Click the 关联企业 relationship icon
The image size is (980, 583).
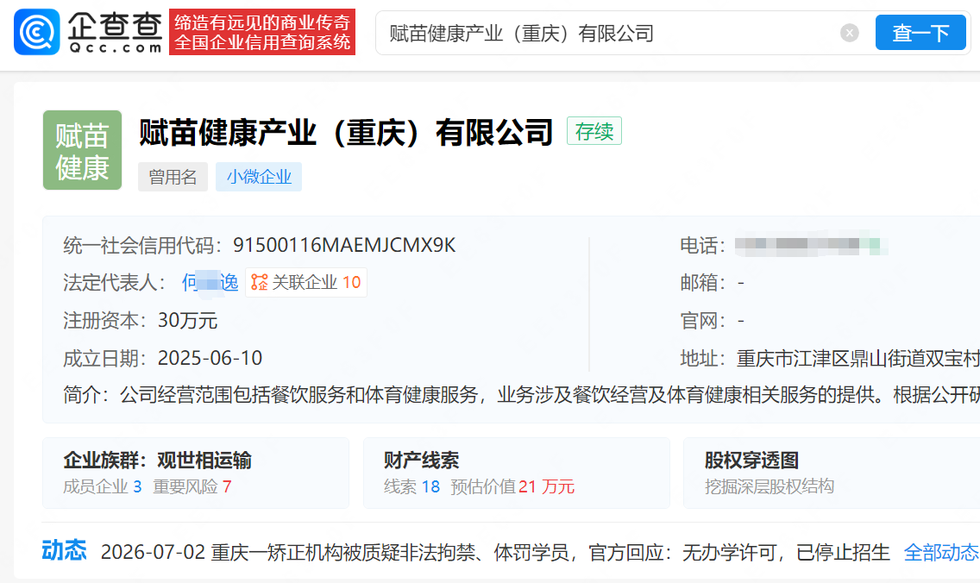(259, 282)
